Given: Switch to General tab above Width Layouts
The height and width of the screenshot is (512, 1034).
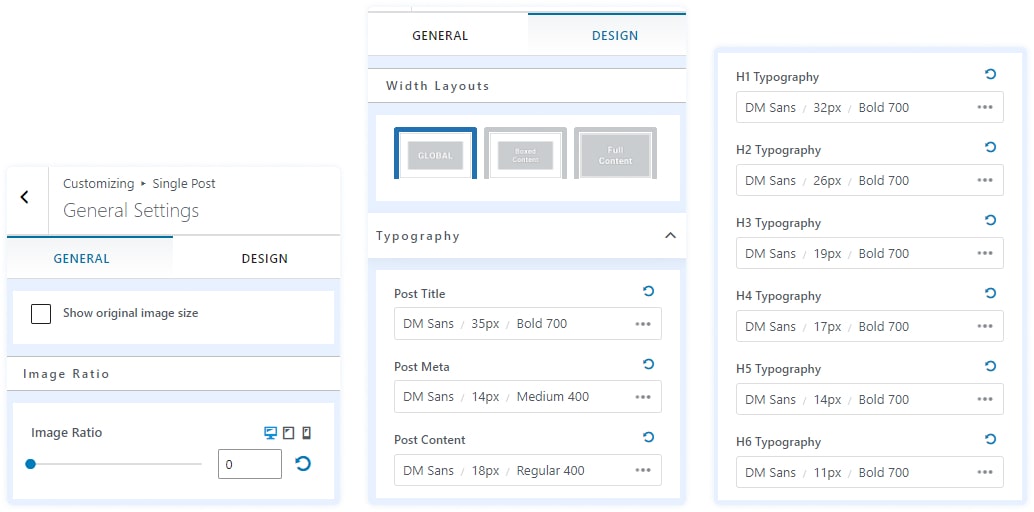Looking at the screenshot, I should (x=440, y=36).
